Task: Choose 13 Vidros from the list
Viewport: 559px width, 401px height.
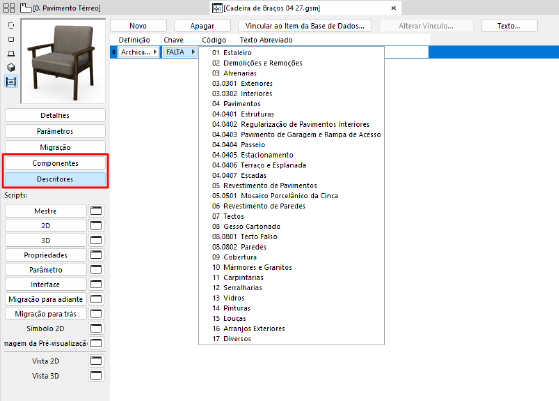Action: coord(291,298)
